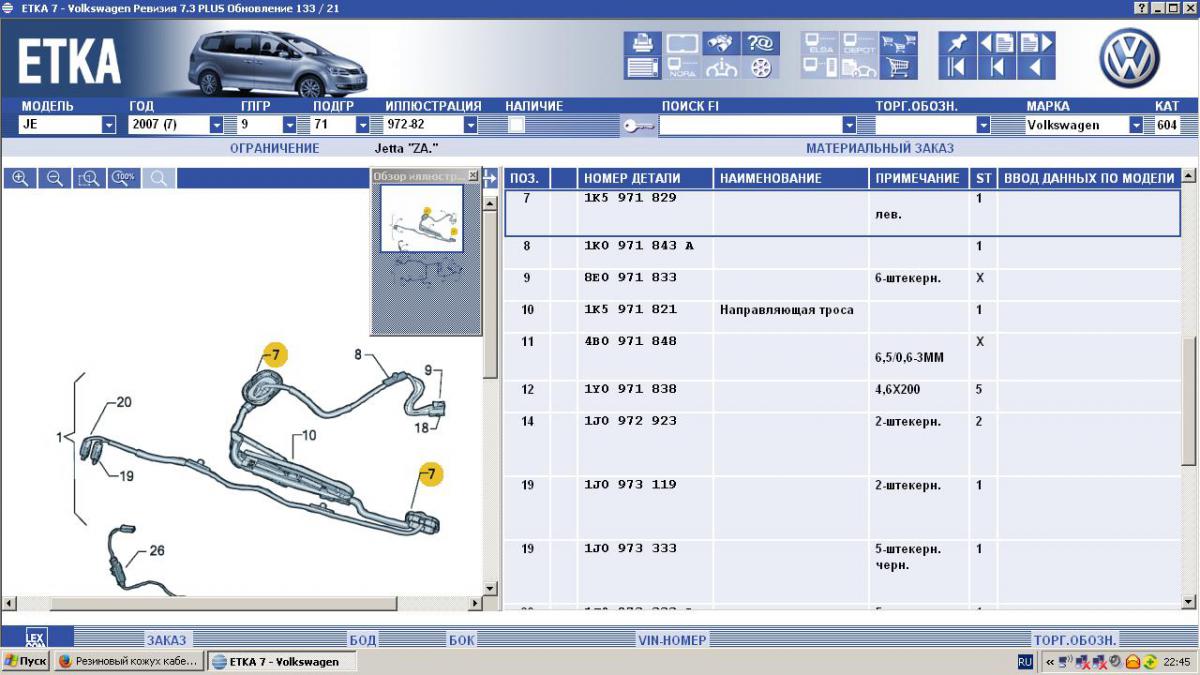Step back with single-bar arrow icon

tap(996, 68)
